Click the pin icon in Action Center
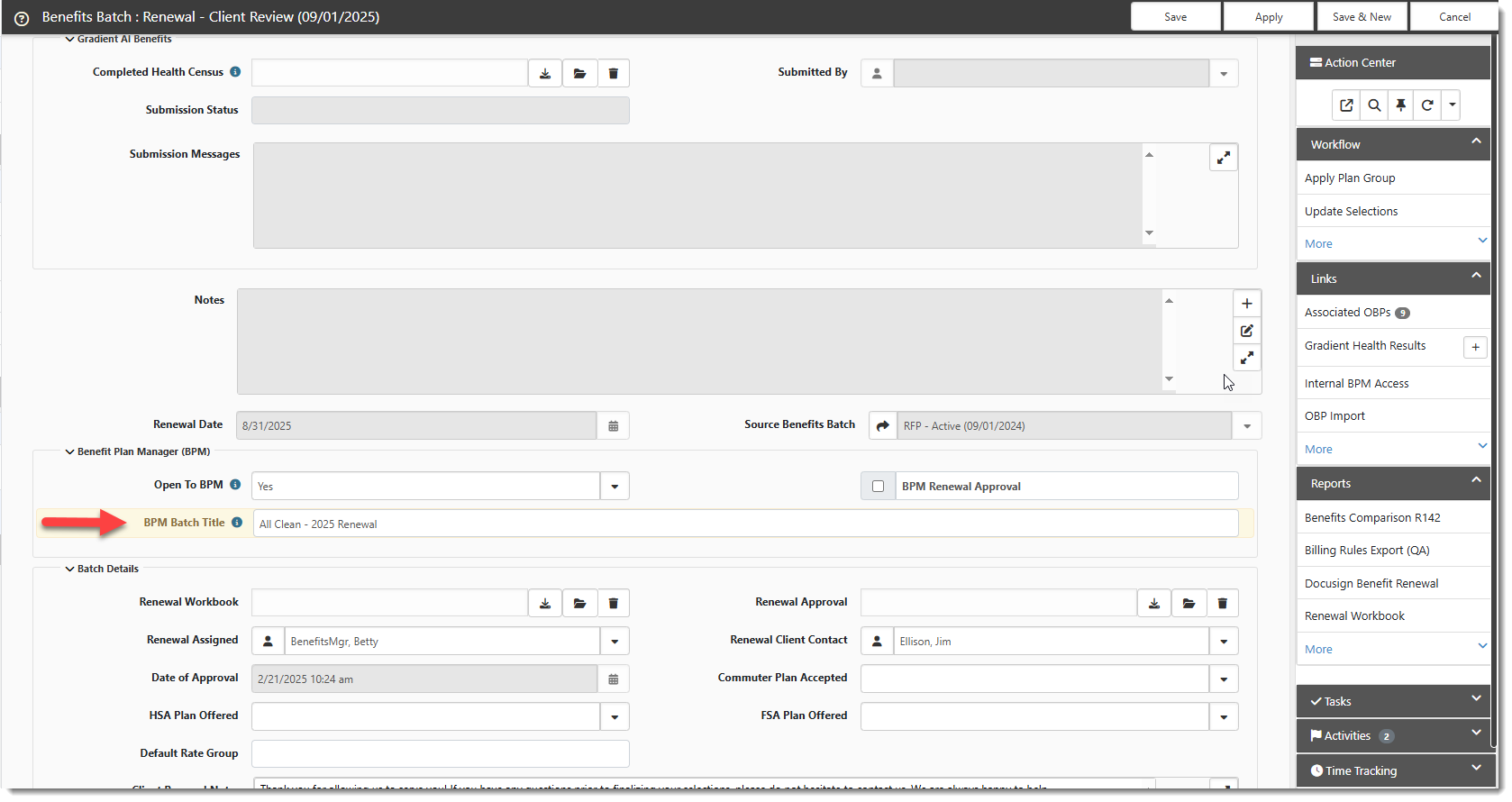Image resolution: width=1512 pixels, height=802 pixels. coord(1400,105)
